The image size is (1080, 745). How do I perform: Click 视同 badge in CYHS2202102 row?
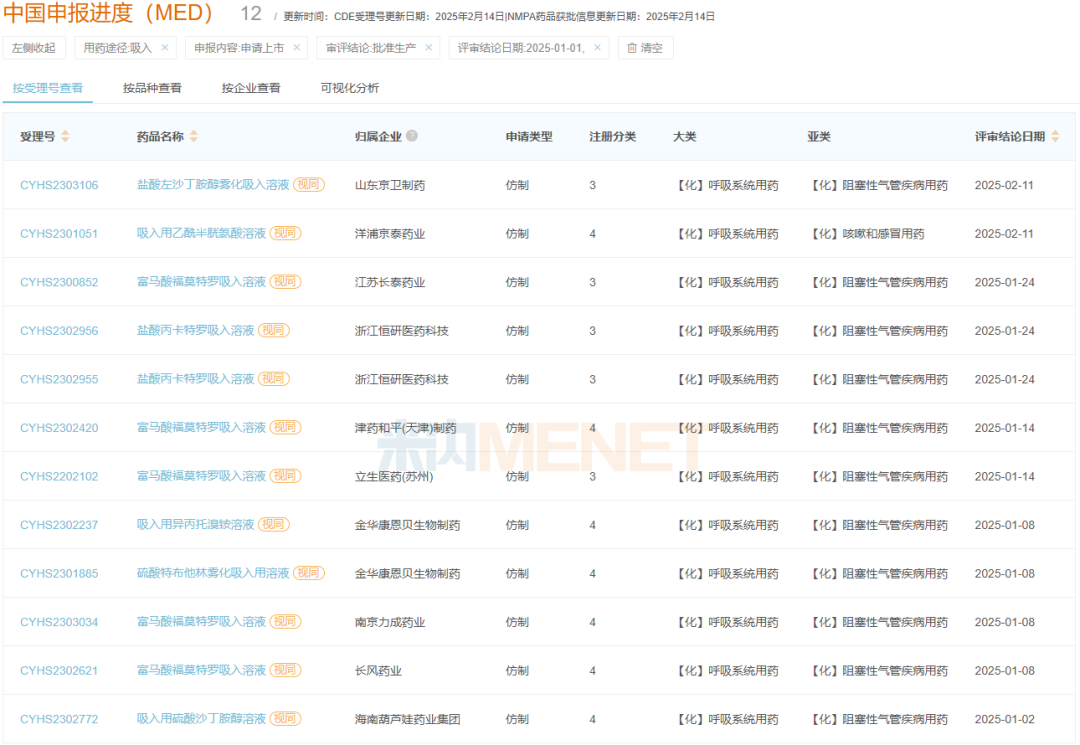(285, 476)
